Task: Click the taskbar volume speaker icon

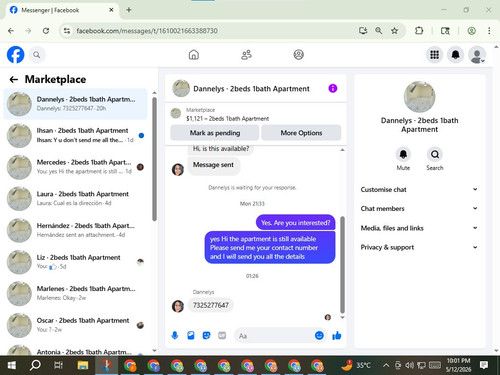Action: 409,365
